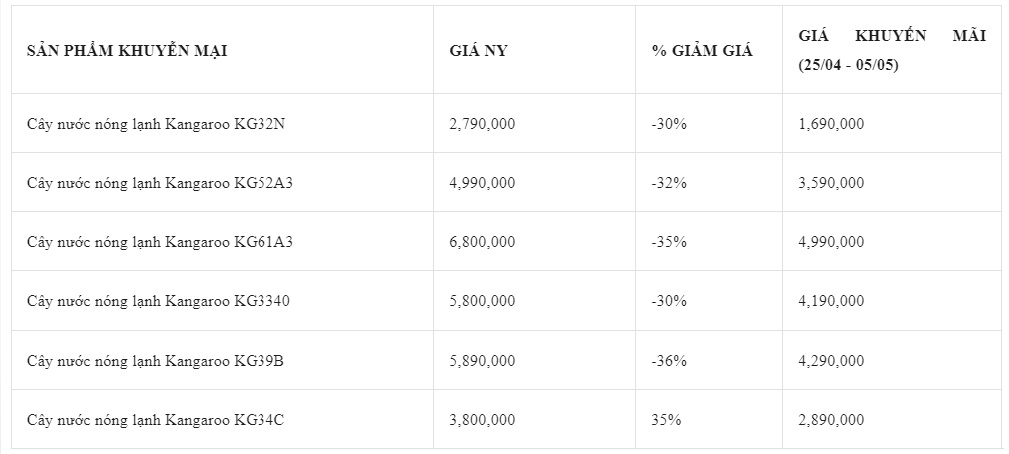The width and height of the screenshot is (1009, 454).
Task: Select the Kangaroo KG61A3 product row
Action: pos(160,241)
